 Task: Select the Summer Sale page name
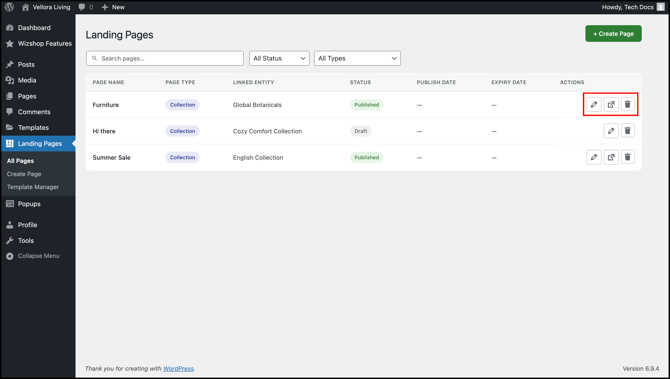[x=112, y=157]
